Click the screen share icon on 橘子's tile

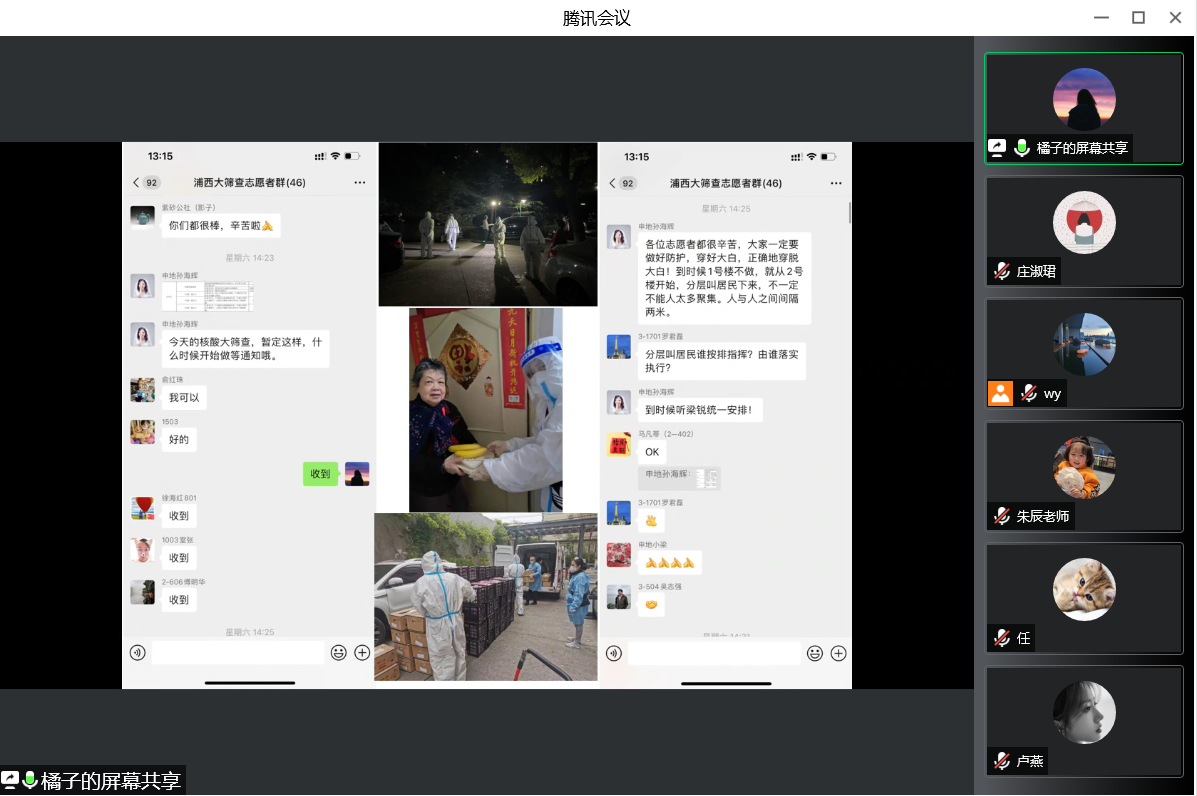point(997,148)
